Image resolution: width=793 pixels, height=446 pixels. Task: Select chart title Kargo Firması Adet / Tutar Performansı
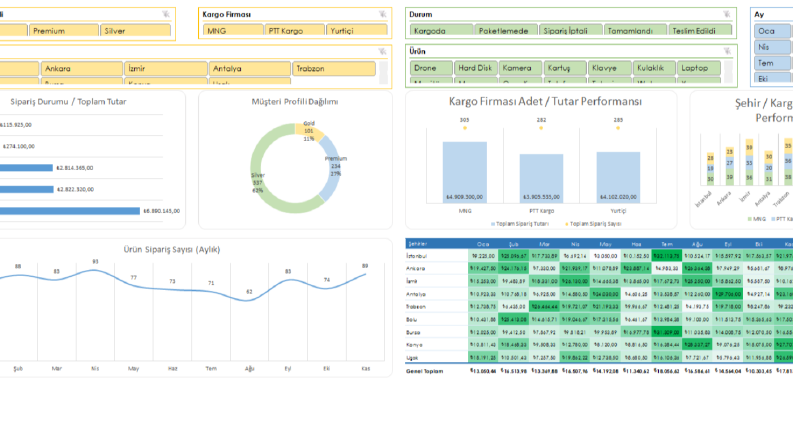pos(545,101)
